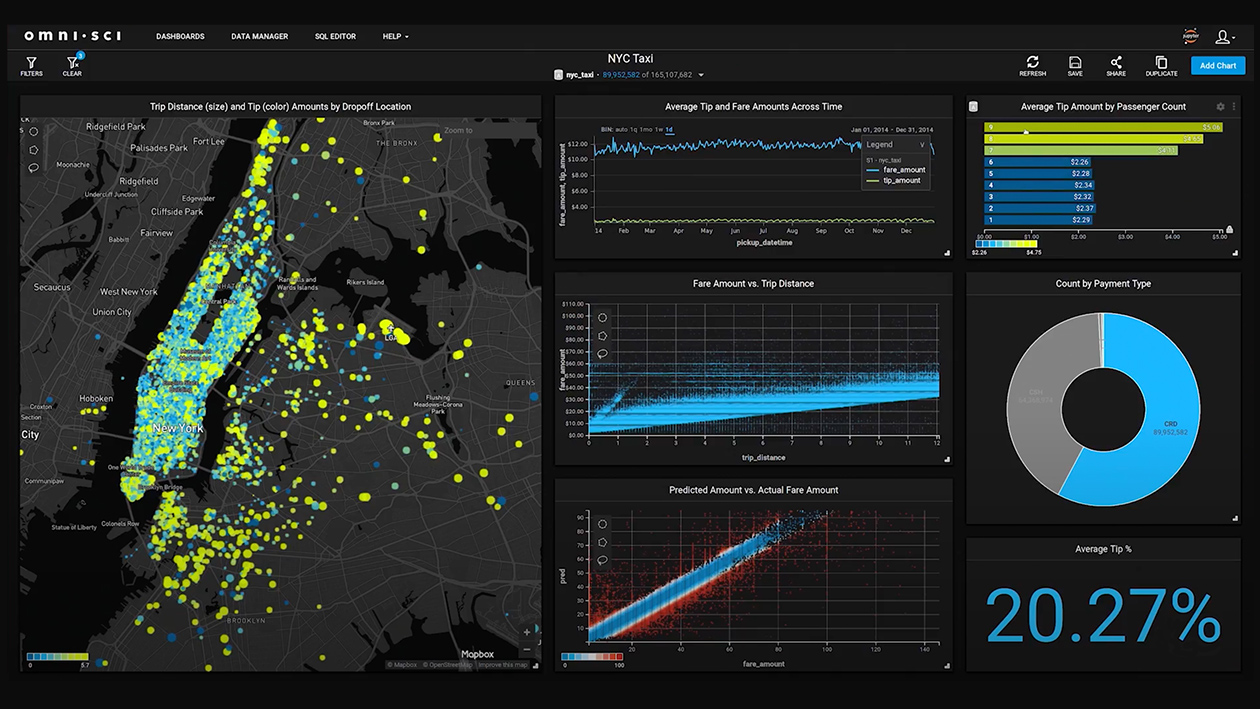
Task: Collapse the chart Legend panel
Action: pyautogui.click(x=922, y=145)
